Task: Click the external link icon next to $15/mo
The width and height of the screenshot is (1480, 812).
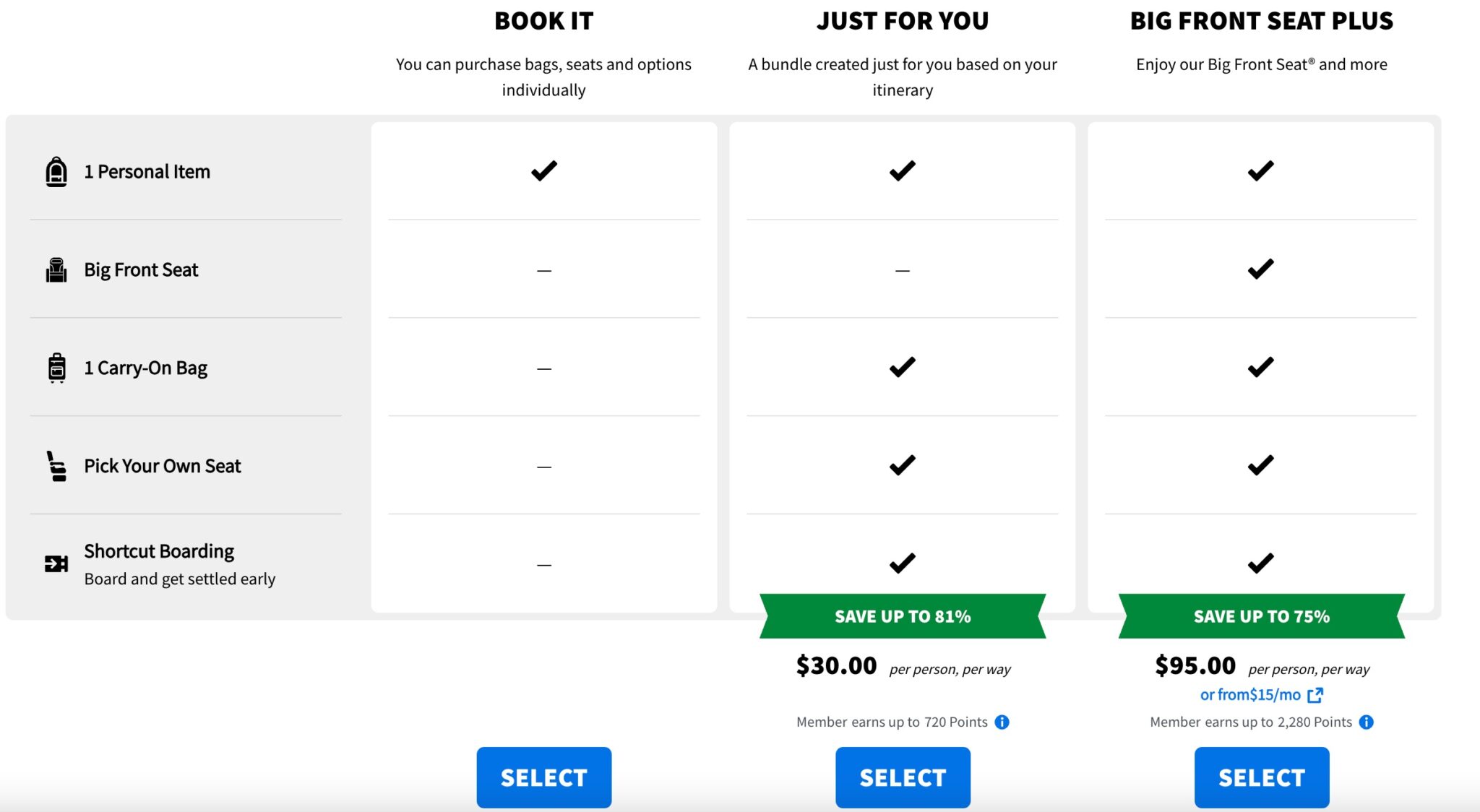Action: tap(1315, 694)
